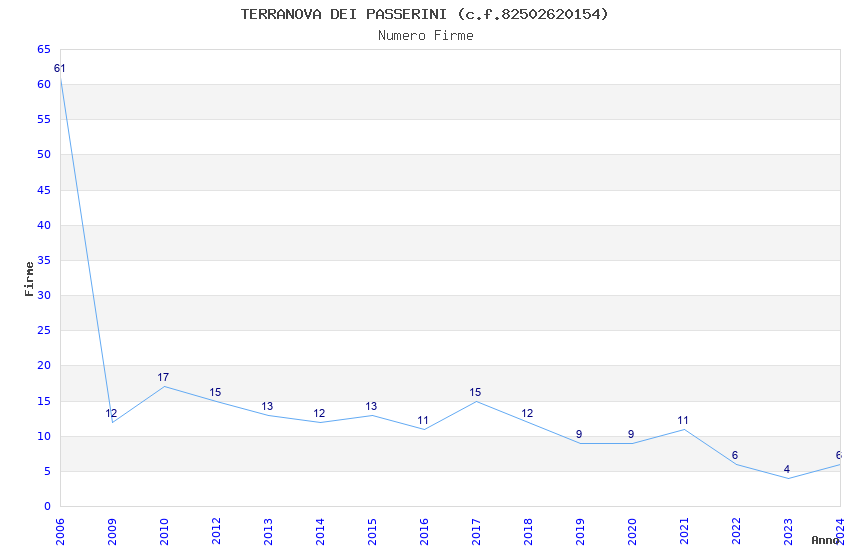Click the data label 11 above 2021

[x=683, y=420]
